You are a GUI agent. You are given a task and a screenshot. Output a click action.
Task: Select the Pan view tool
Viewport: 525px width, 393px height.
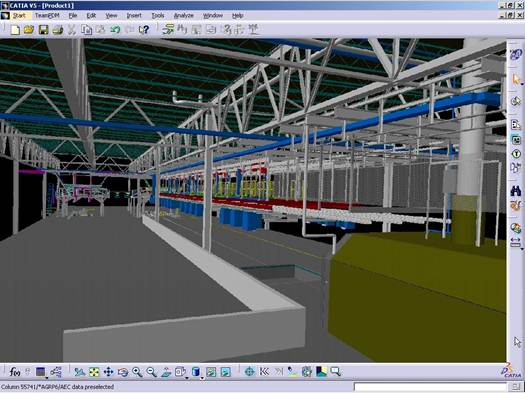108,372
